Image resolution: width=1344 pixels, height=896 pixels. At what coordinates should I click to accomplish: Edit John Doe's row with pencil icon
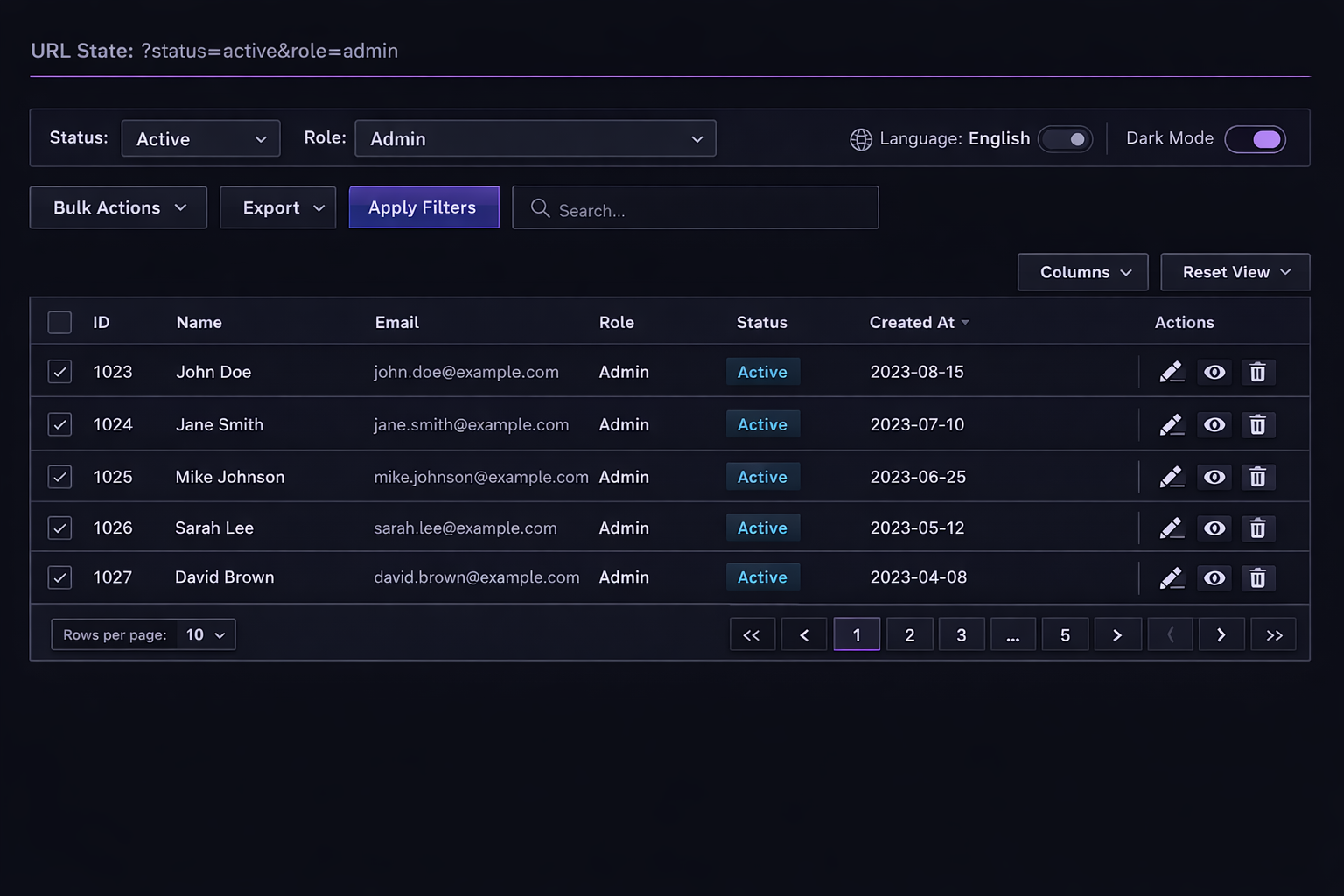click(1172, 373)
